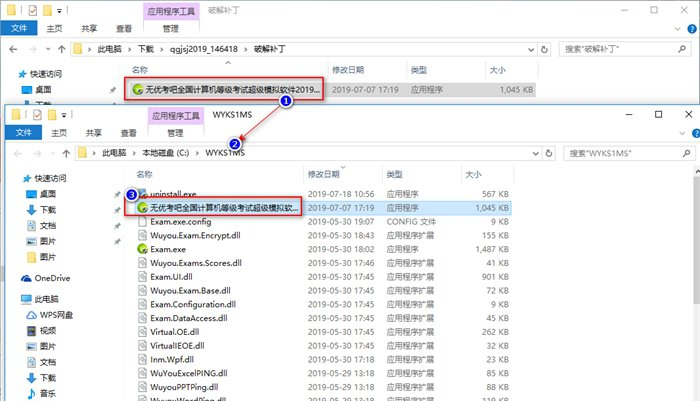Select the Exam.Configuration.dll file
700x417 pixels.
193,304
